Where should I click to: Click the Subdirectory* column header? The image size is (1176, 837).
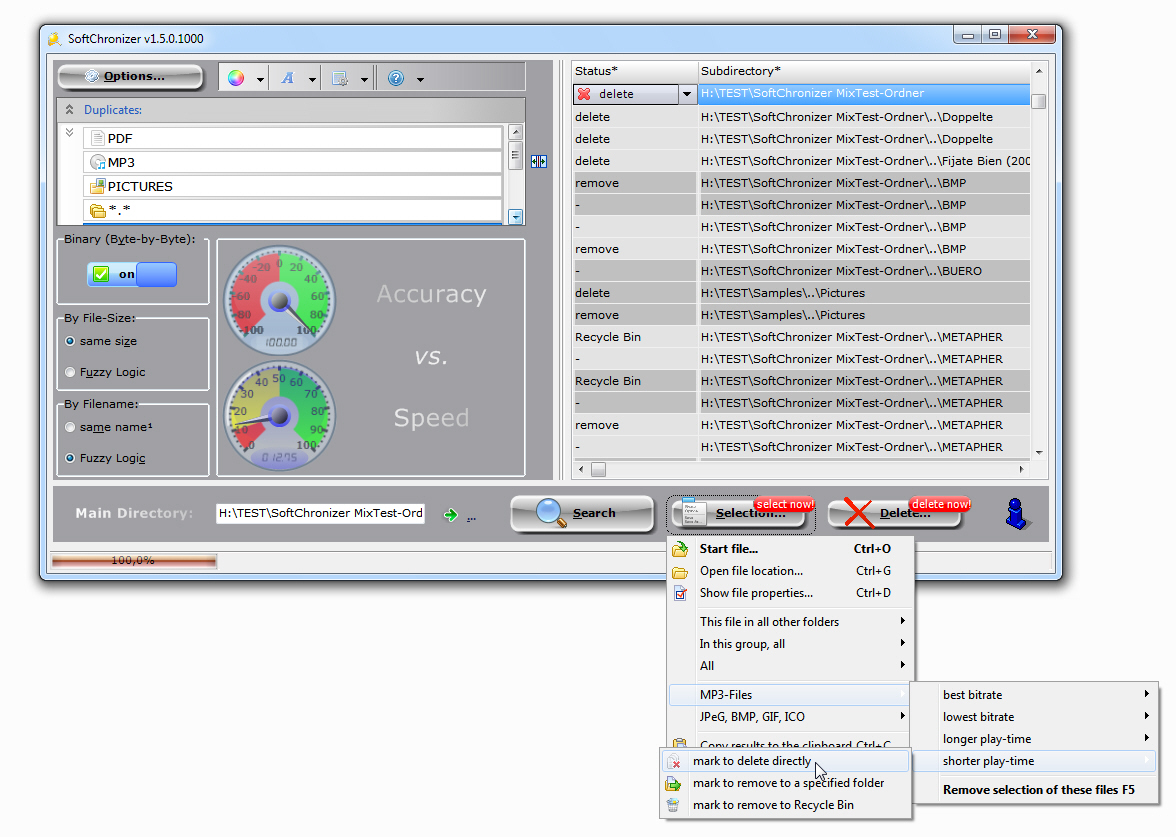864,71
